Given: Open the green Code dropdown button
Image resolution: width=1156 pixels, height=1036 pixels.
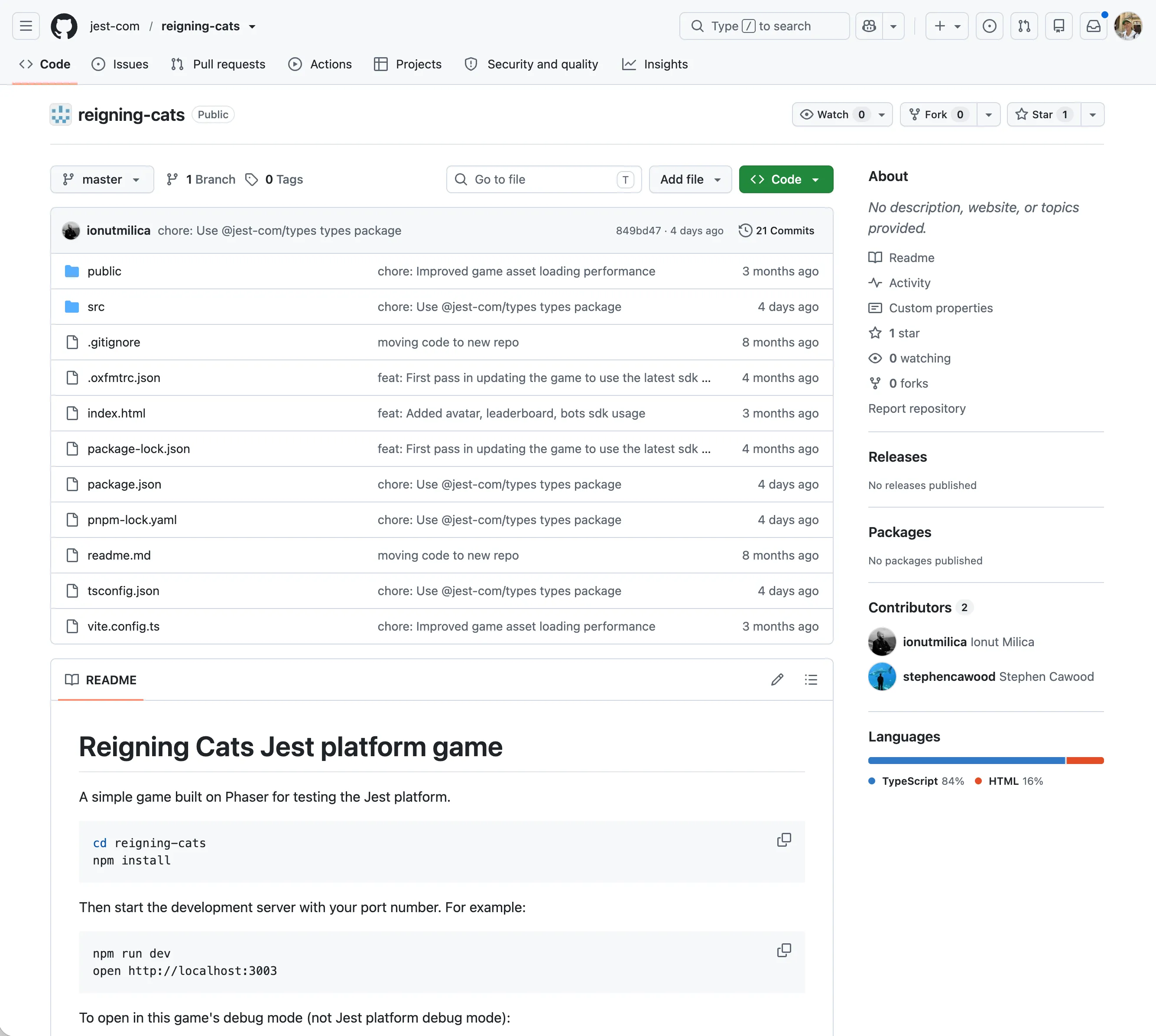Looking at the screenshot, I should [786, 179].
